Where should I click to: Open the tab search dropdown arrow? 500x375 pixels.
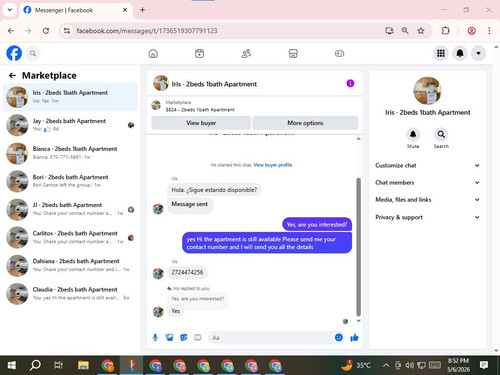[x=10, y=10]
